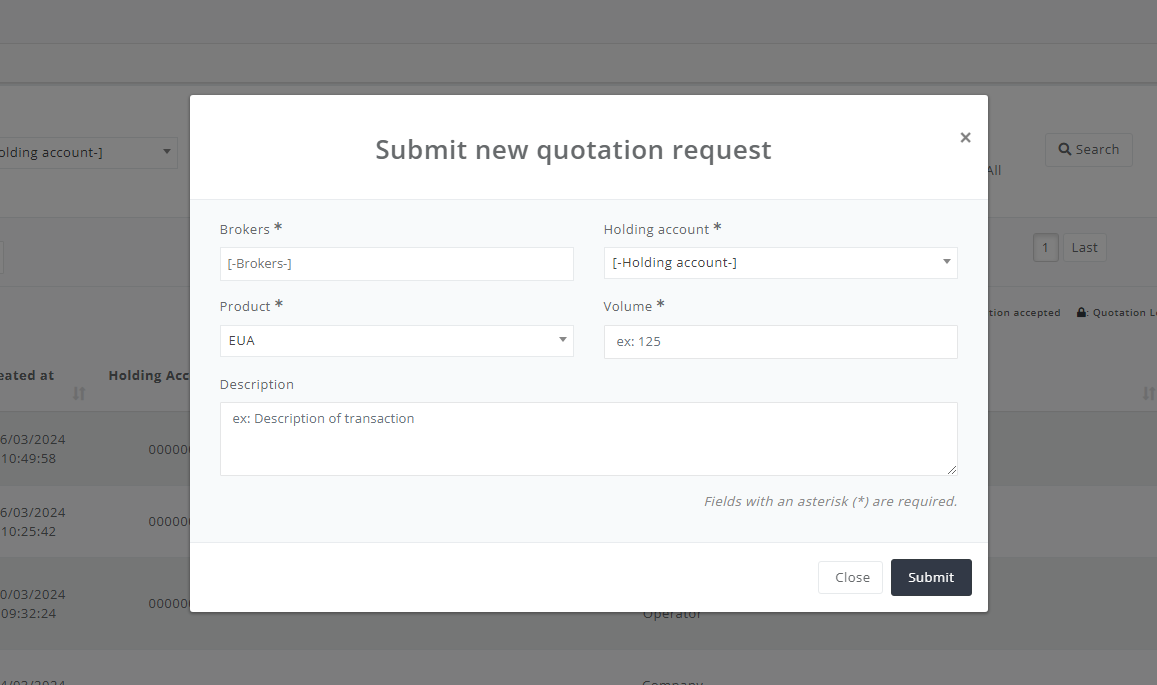Click the Holding Acc column header
1157x685 pixels.
[149, 375]
